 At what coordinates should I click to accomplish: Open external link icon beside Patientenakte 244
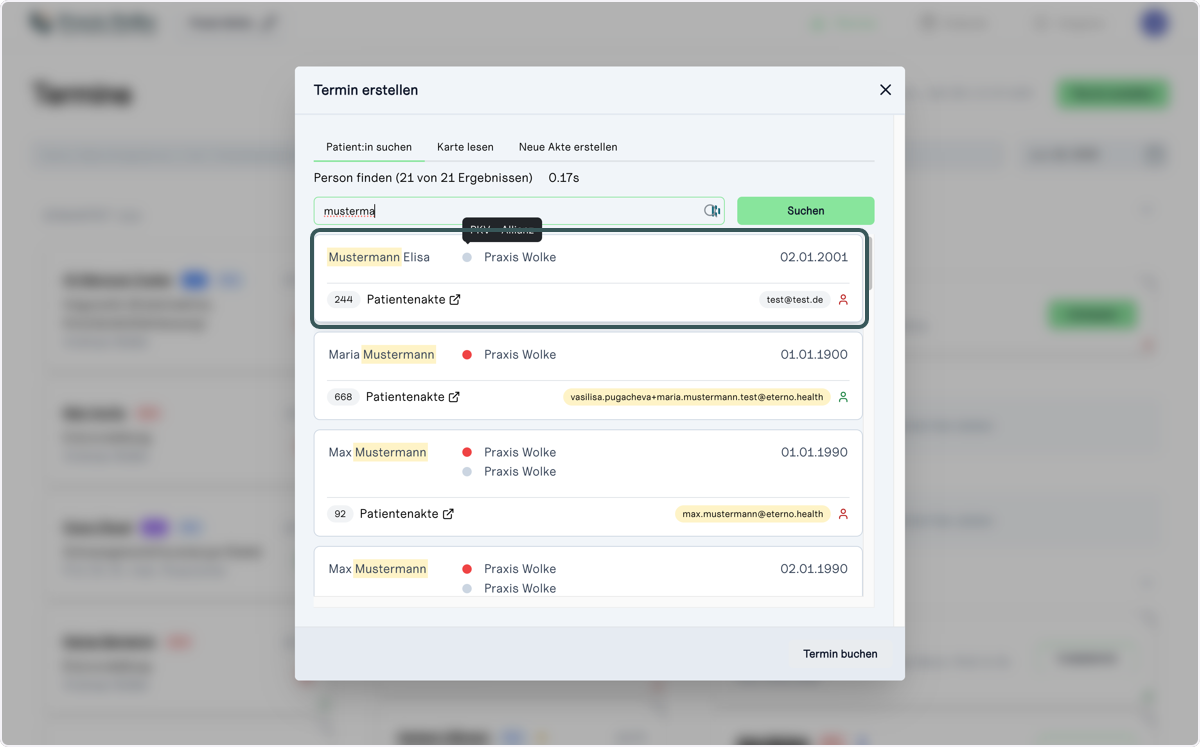pyautogui.click(x=455, y=299)
